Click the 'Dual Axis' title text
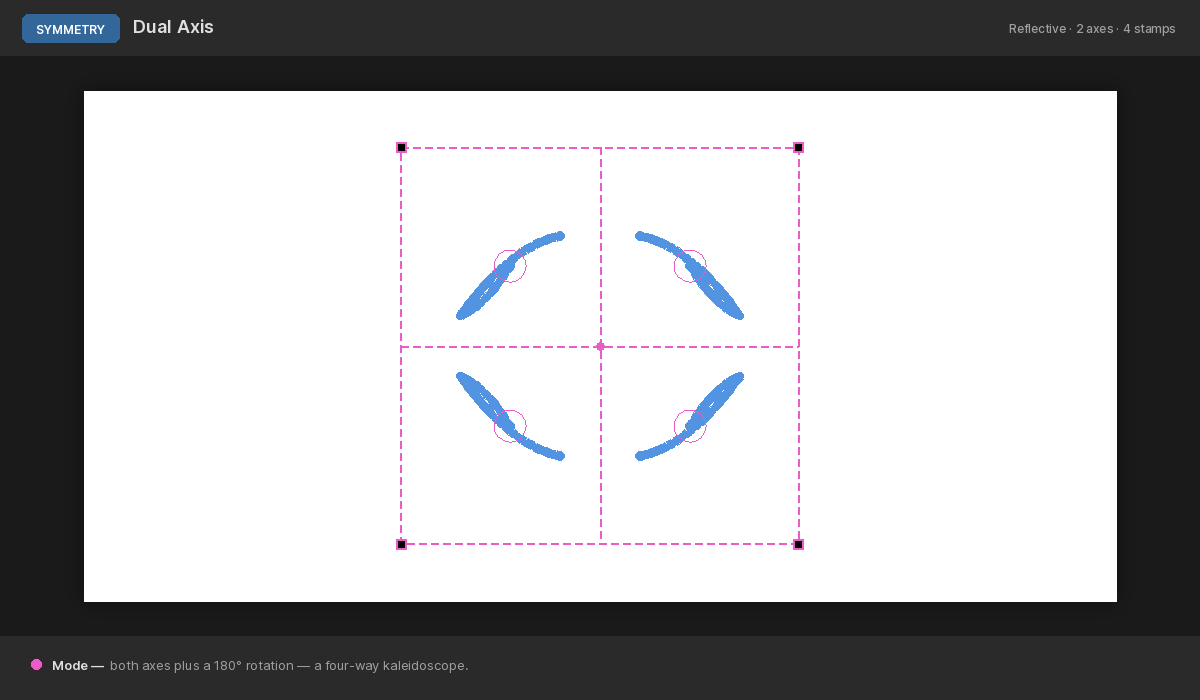Image resolution: width=1200 pixels, height=700 pixels. pyautogui.click(x=173, y=27)
